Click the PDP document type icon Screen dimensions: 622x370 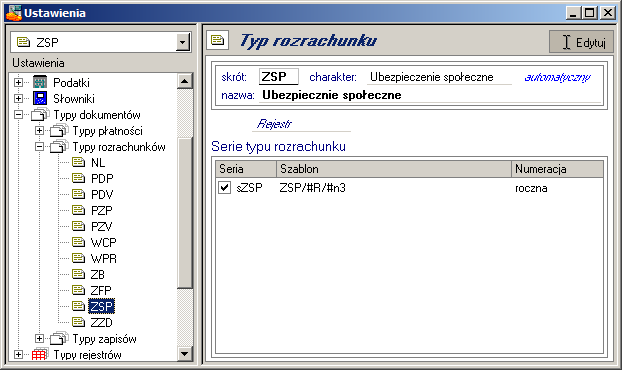79,178
